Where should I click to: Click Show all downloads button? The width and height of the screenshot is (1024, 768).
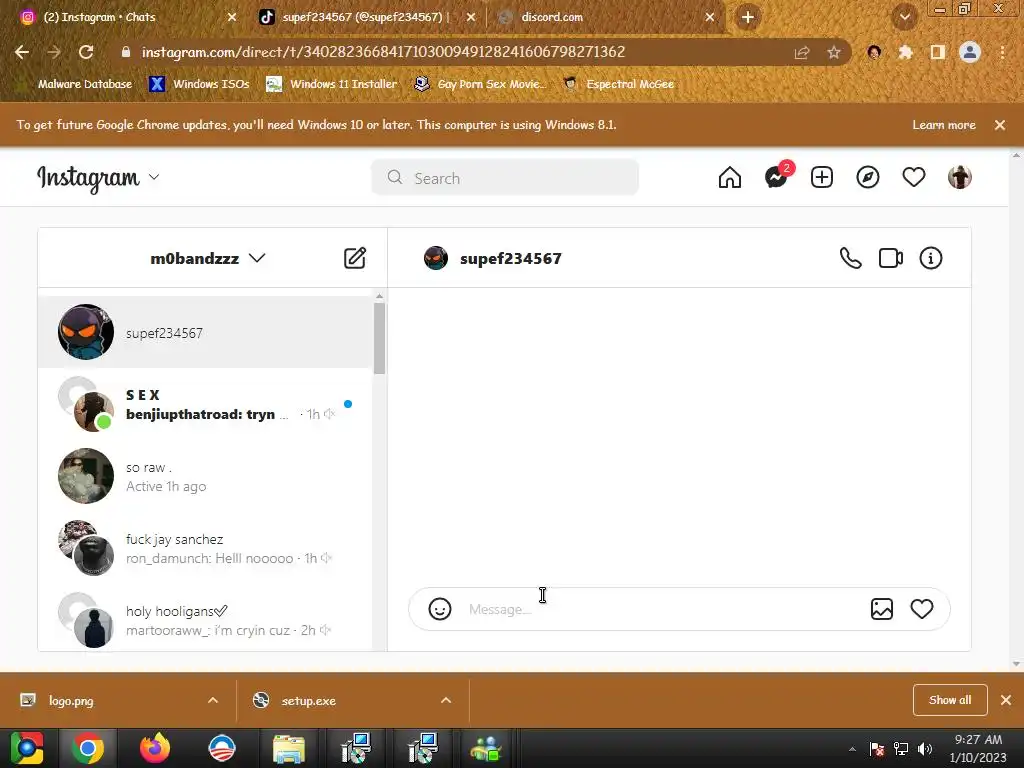tap(950, 700)
